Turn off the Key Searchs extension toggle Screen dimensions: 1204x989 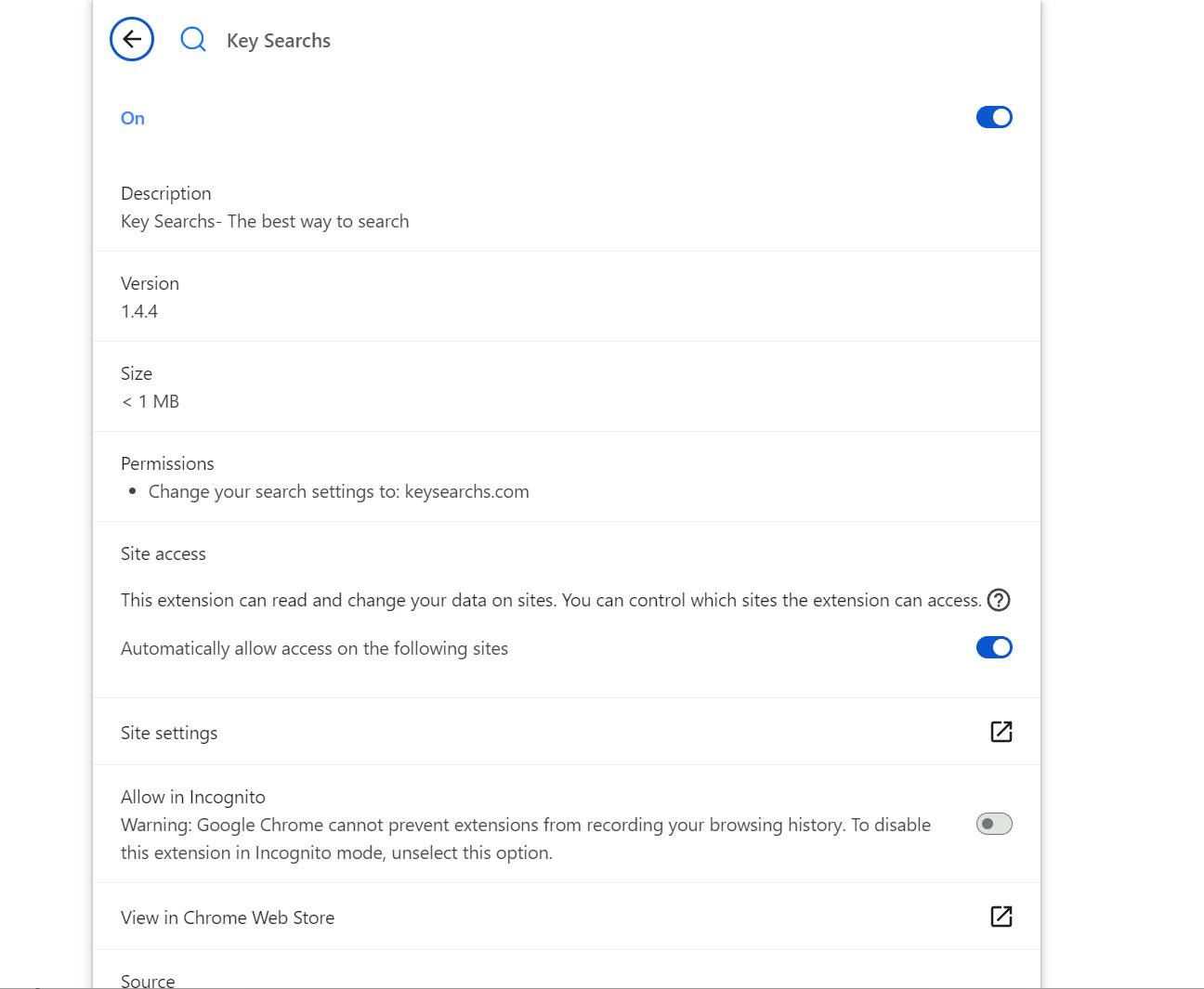click(993, 117)
